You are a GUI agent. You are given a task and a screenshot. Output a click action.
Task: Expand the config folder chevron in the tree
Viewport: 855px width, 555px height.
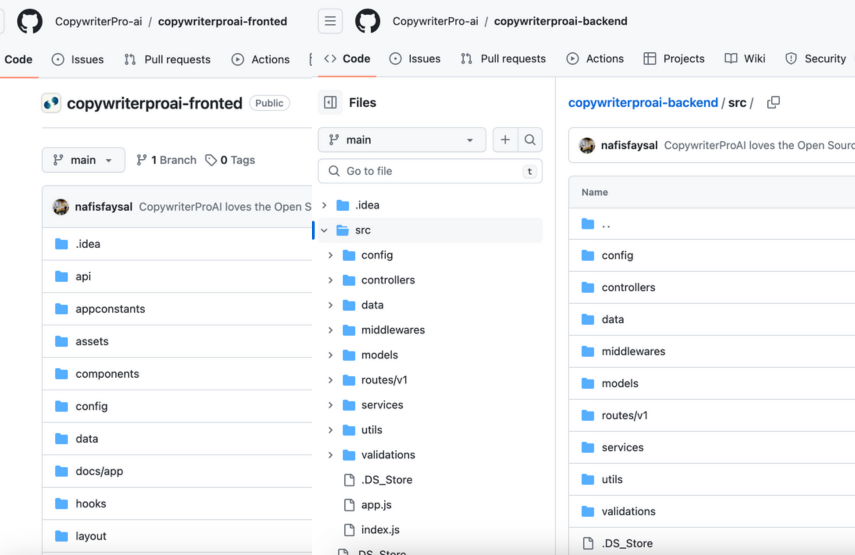330,255
